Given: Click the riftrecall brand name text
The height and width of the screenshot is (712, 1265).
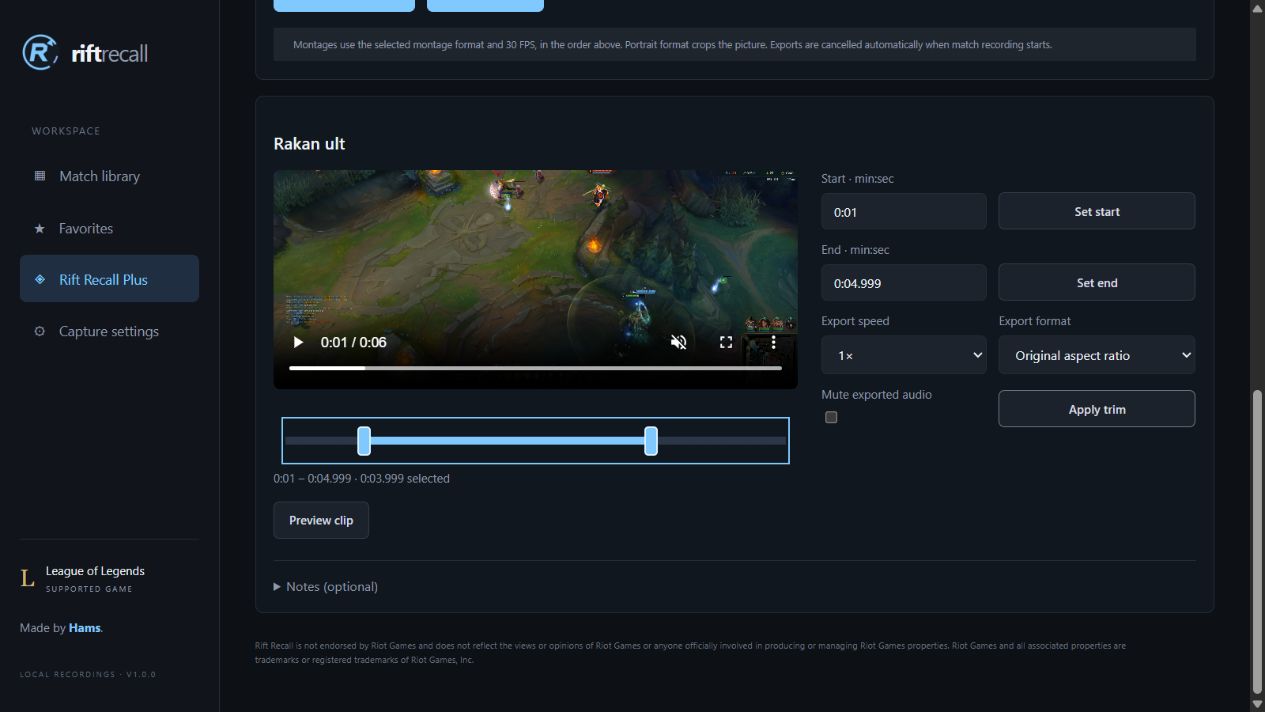Looking at the screenshot, I should (x=110, y=53).
